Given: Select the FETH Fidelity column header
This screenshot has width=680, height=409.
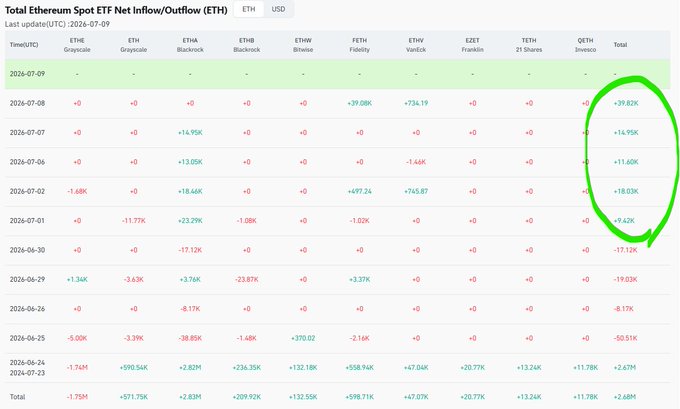Looking at the screenshot, I should pyautogui.click(x=360, y=45).
